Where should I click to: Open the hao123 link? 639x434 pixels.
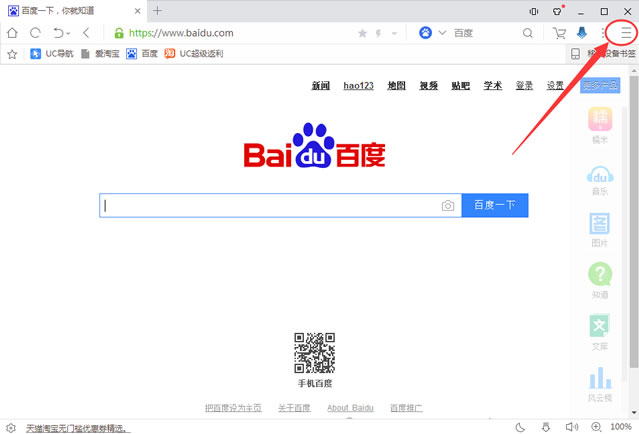click(x=359, y=86)
